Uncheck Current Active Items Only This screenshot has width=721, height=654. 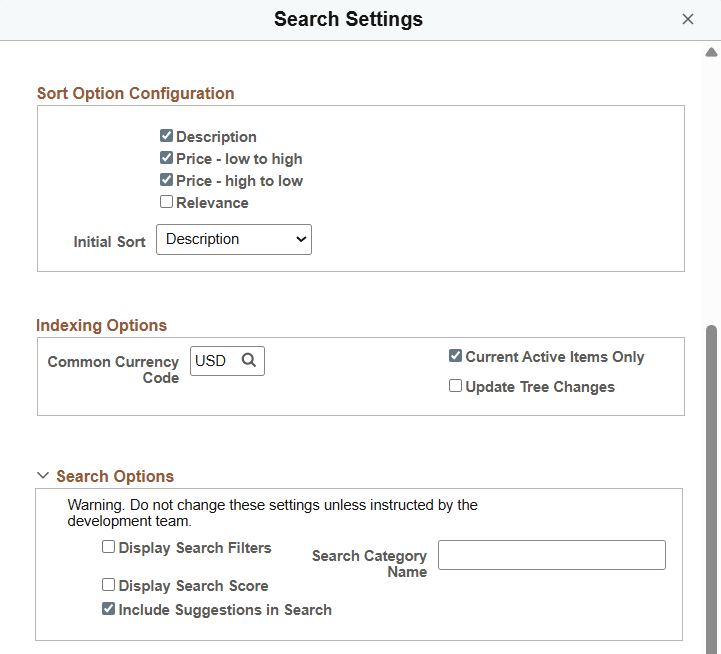click(x=455, y=356)
